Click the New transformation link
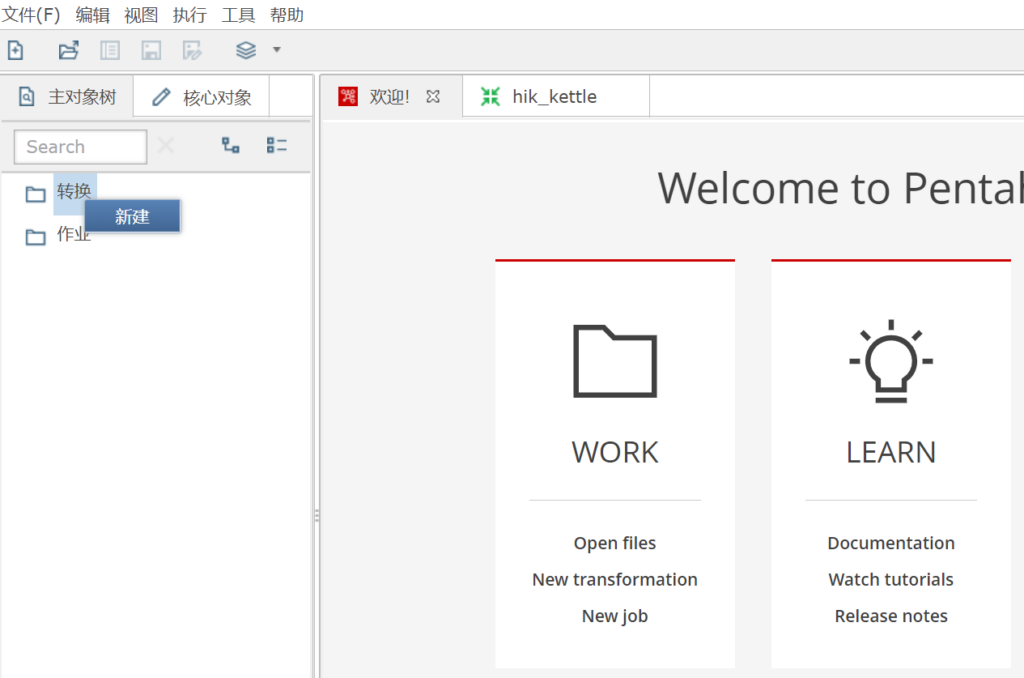The width and height of the screenshot is (1024, 678). [x=614, y=579]
